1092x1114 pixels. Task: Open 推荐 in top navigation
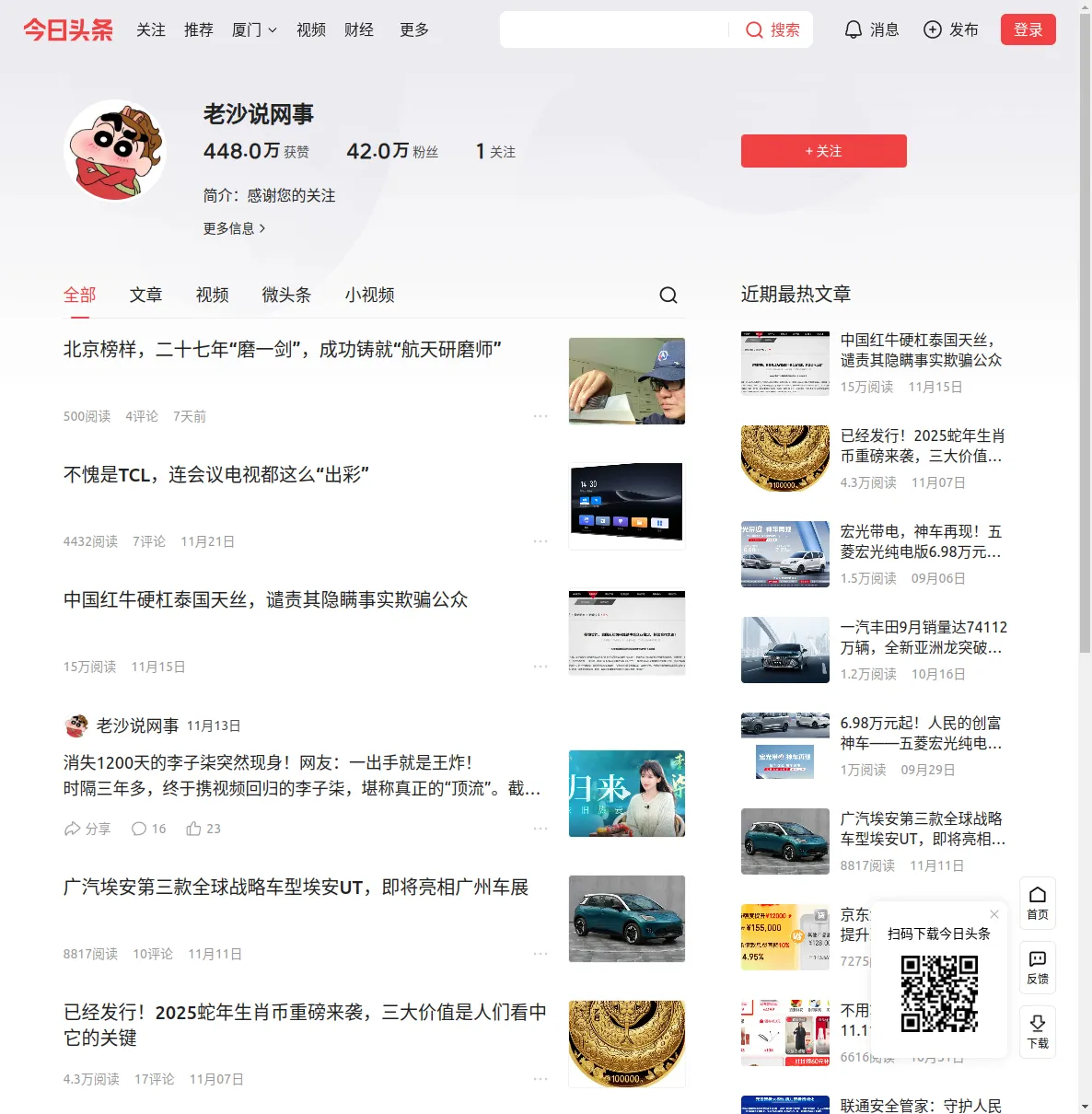tap(199, 29)
